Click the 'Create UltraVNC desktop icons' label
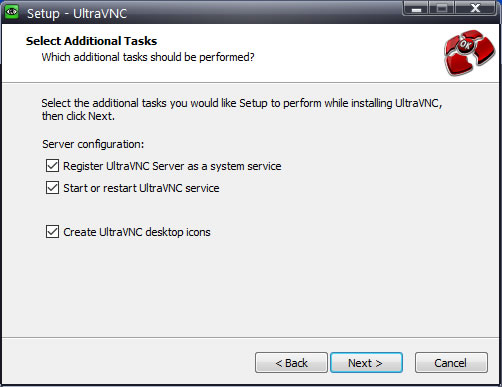Image resolution: width=502 pixels, height=387 pixels. [x=137, y=232]
